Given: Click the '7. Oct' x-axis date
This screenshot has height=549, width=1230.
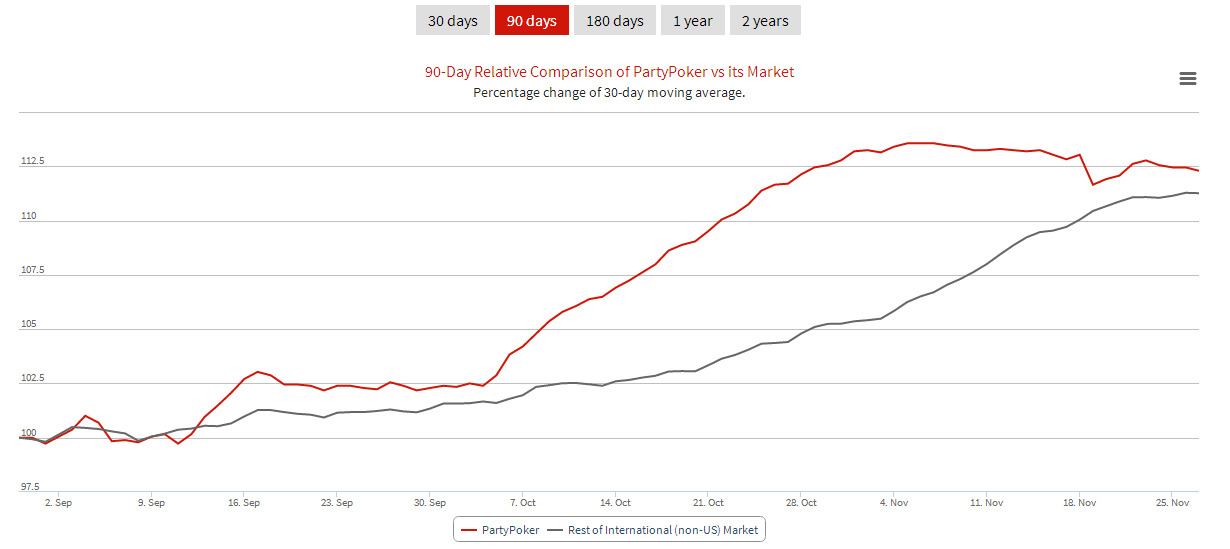Looking at the screenshot, I should point(522,503).
